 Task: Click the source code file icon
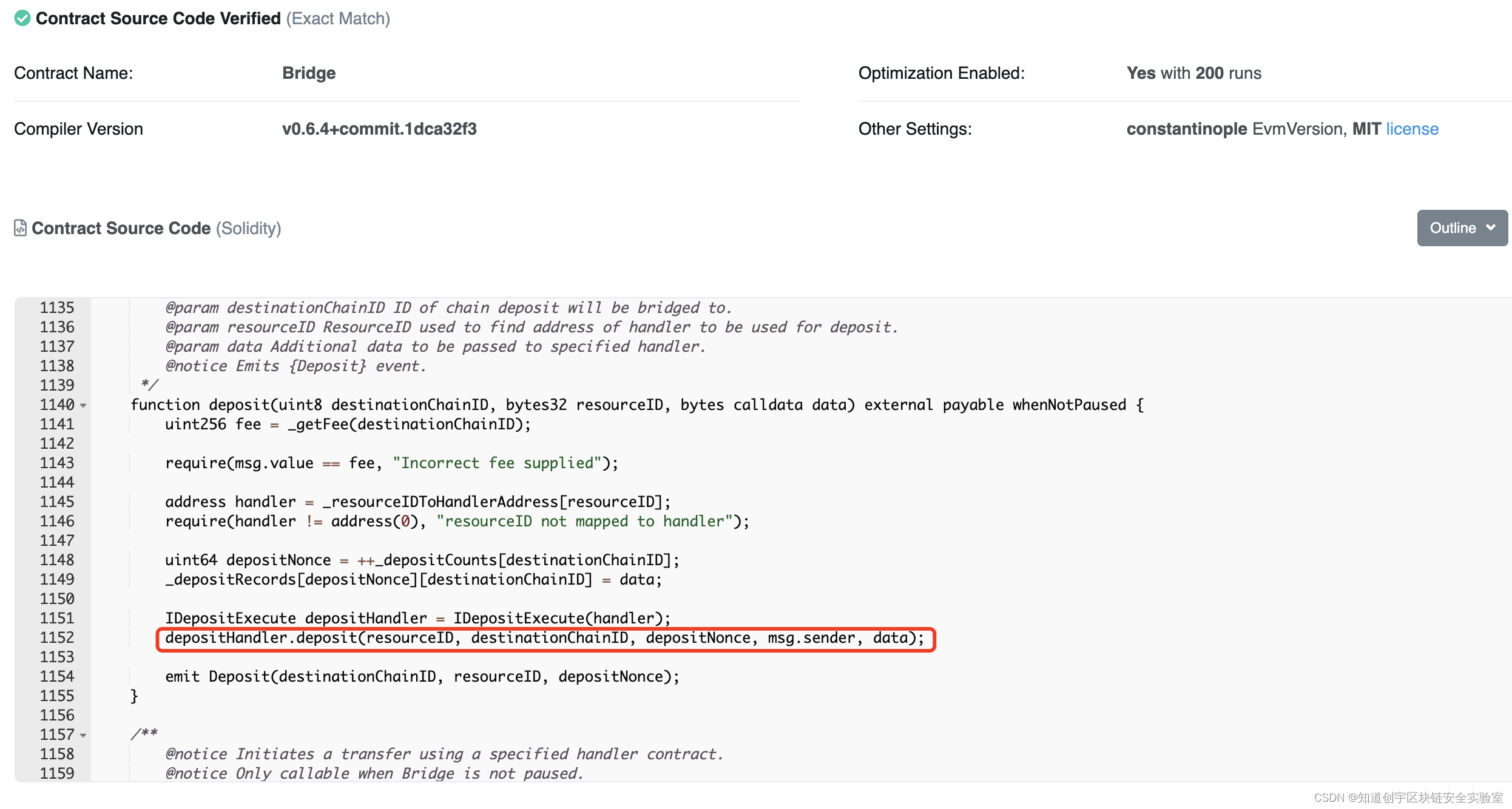(x=20, y=228)
